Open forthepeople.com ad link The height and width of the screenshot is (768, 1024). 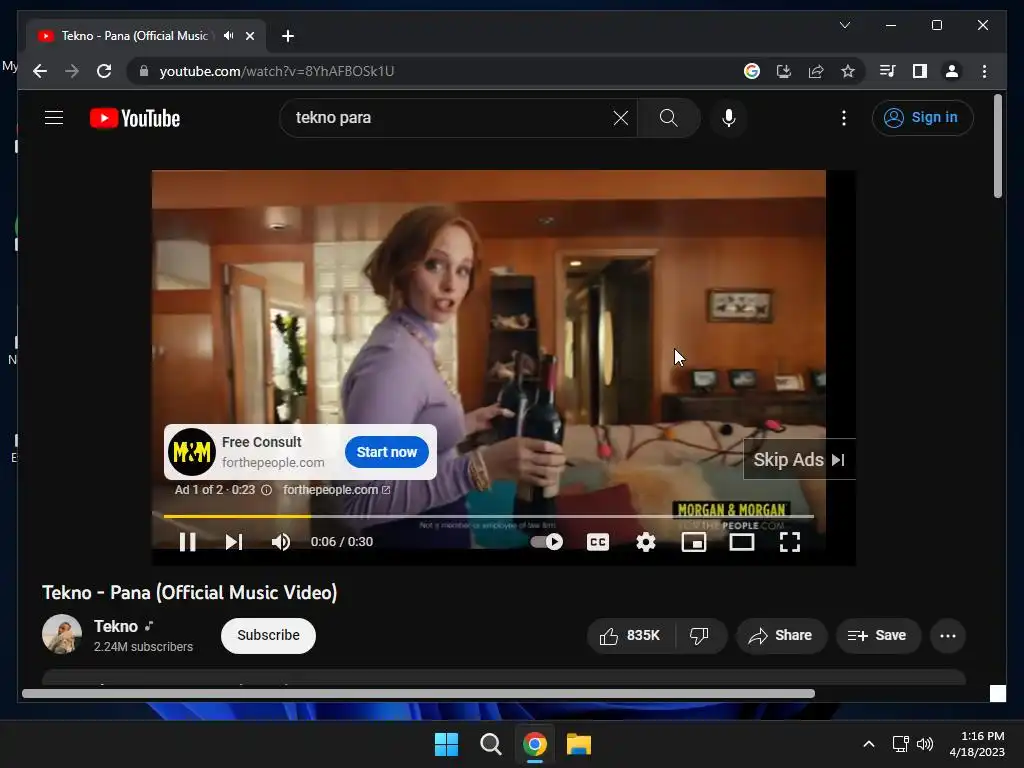[336, 490]
